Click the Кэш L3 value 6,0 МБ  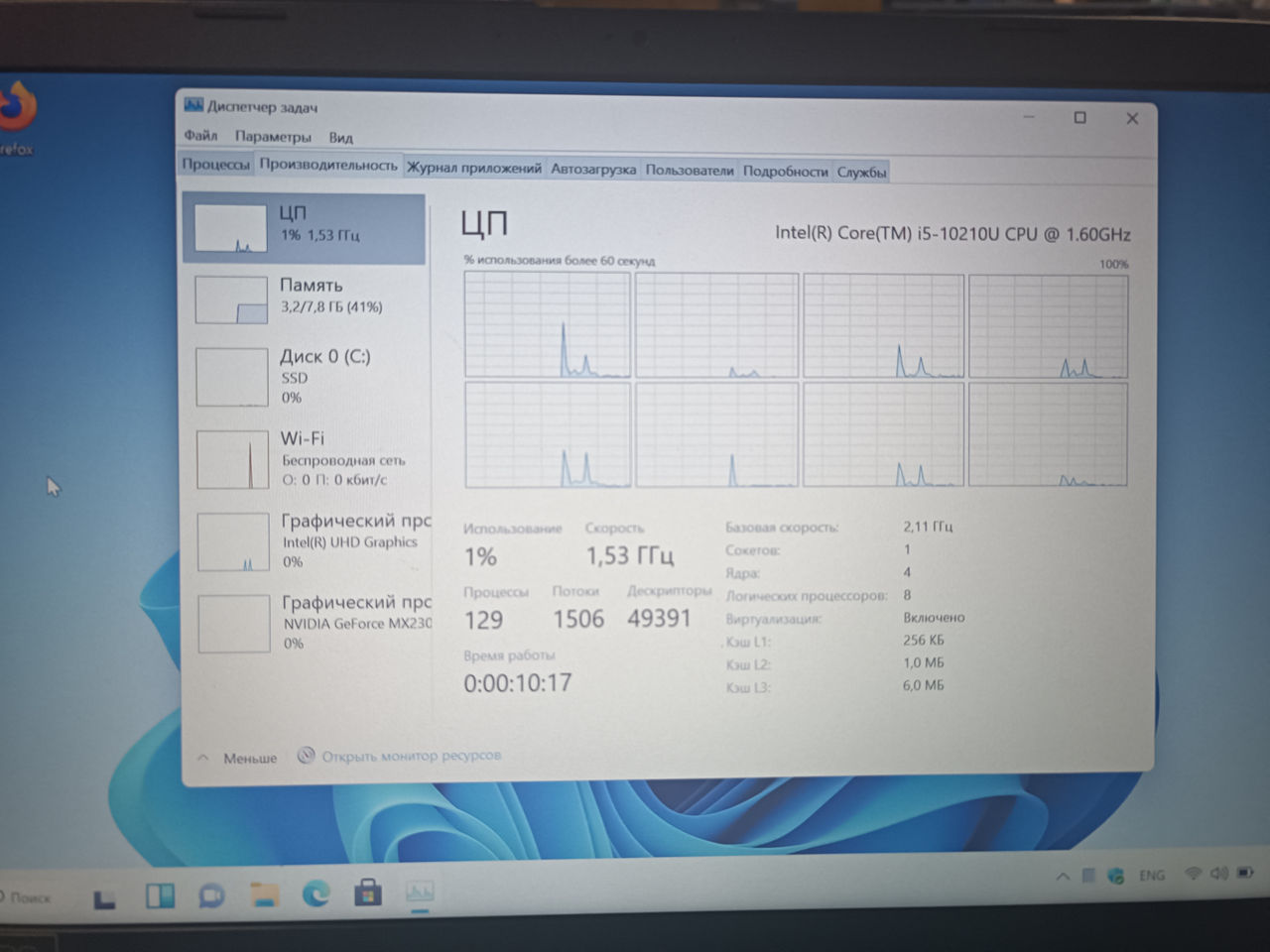[x=923, y=685]
